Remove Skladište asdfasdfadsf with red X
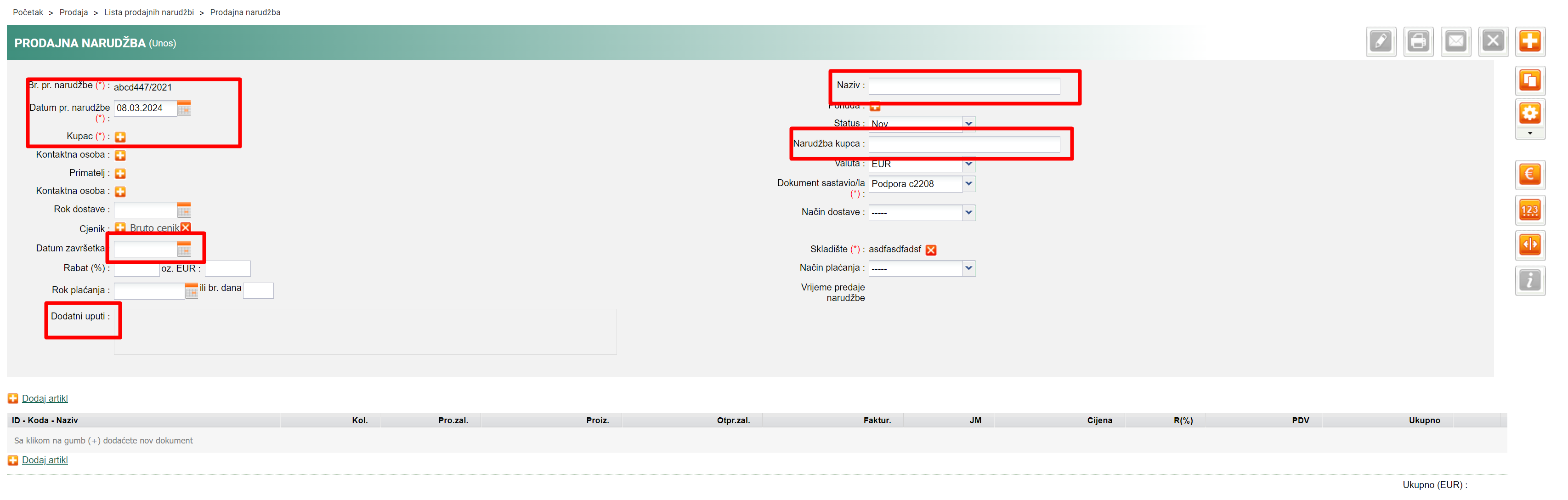1568x500 pixels. (931, 250)
